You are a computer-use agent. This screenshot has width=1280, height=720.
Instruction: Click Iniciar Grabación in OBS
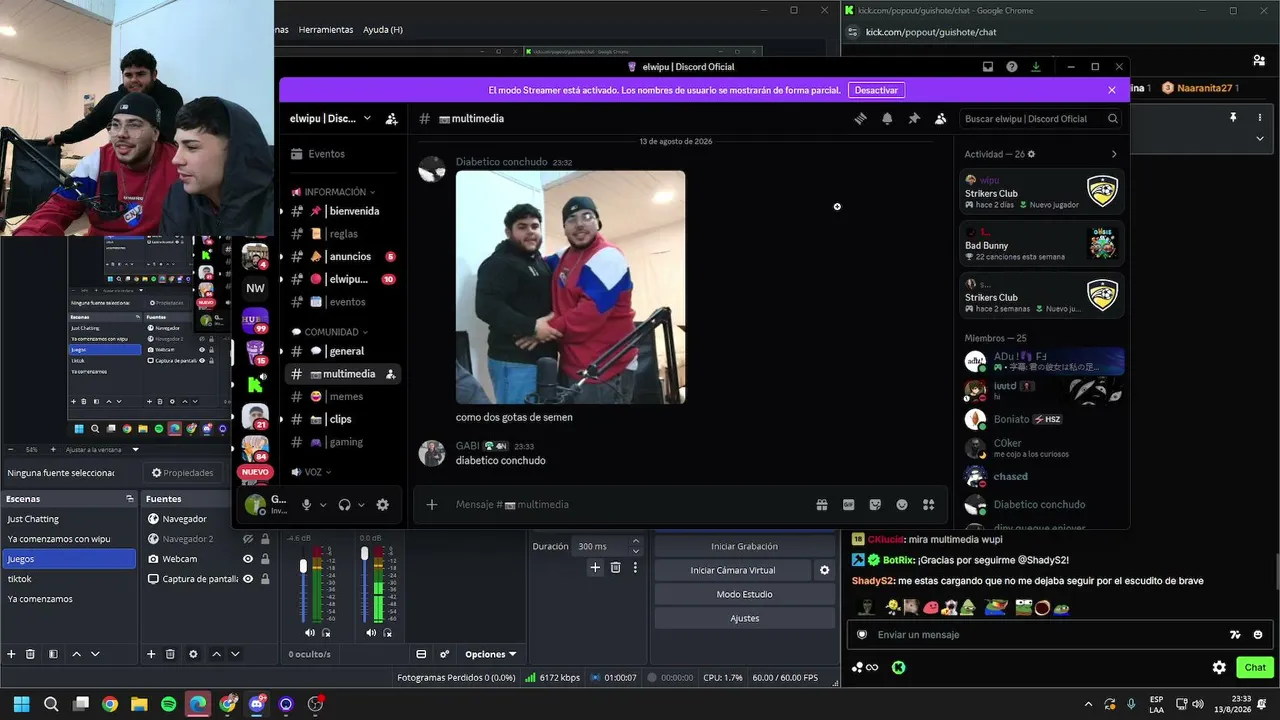(x=744, y=546)
